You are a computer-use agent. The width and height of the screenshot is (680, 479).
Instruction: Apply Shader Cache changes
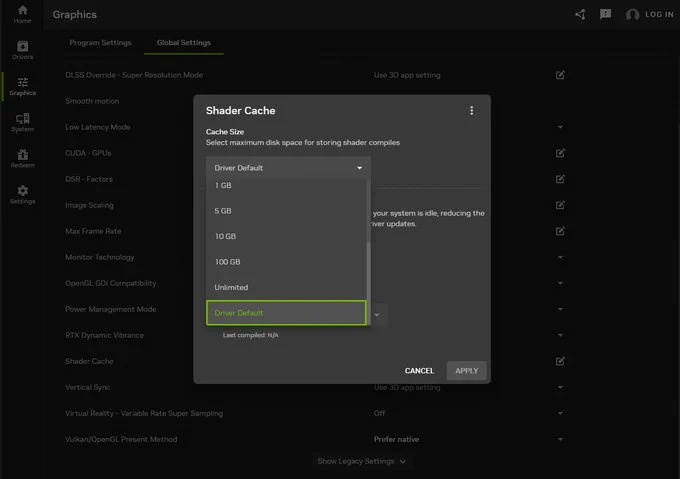pyautogui.click(x=467, y=371)
